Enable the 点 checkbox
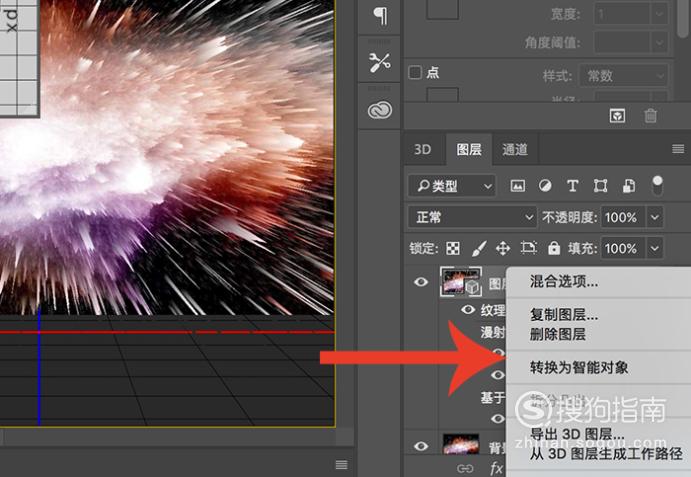The width and height of the screenshot is (691, 477). click(415, 72)
